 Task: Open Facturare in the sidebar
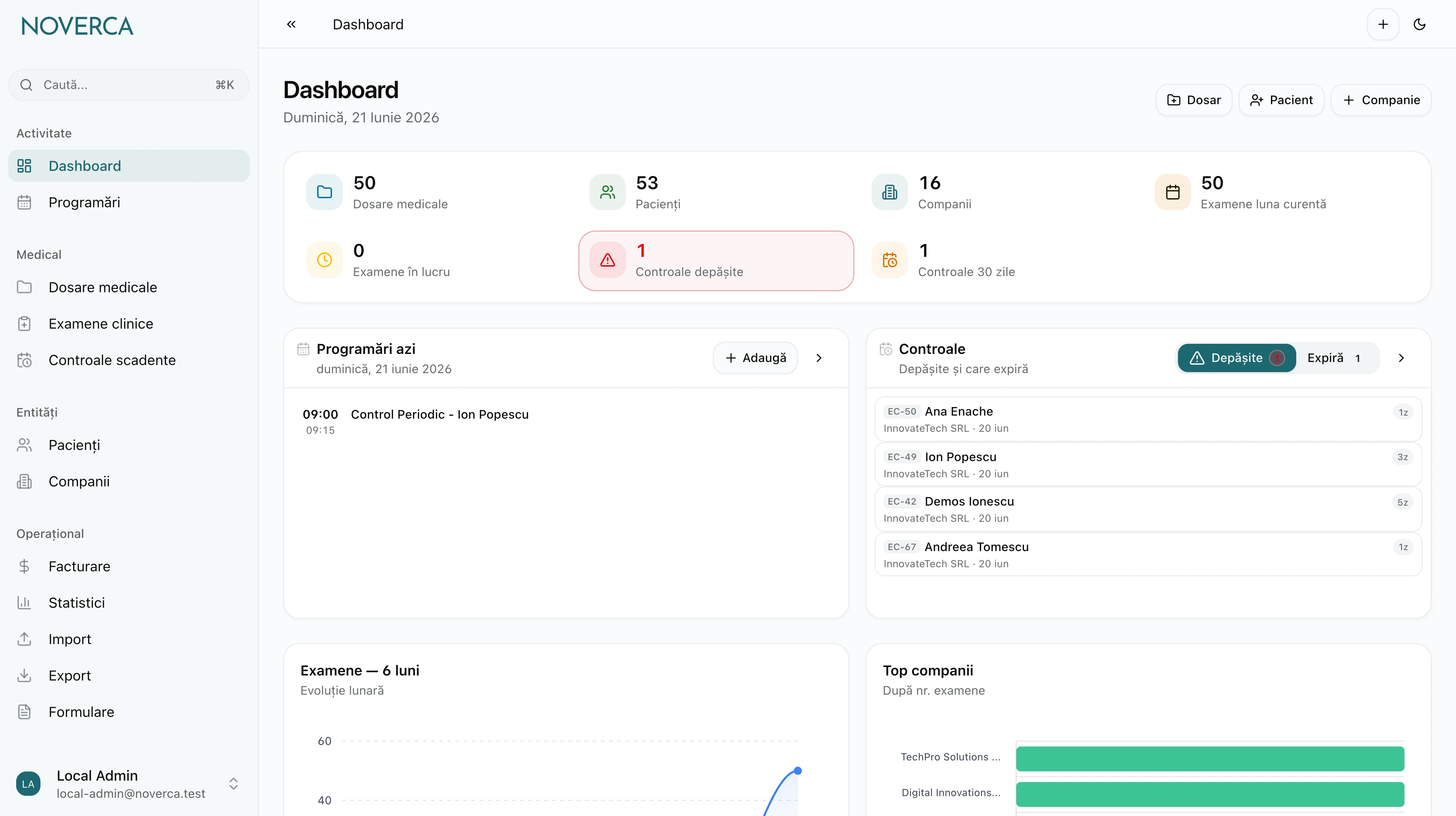129,566
